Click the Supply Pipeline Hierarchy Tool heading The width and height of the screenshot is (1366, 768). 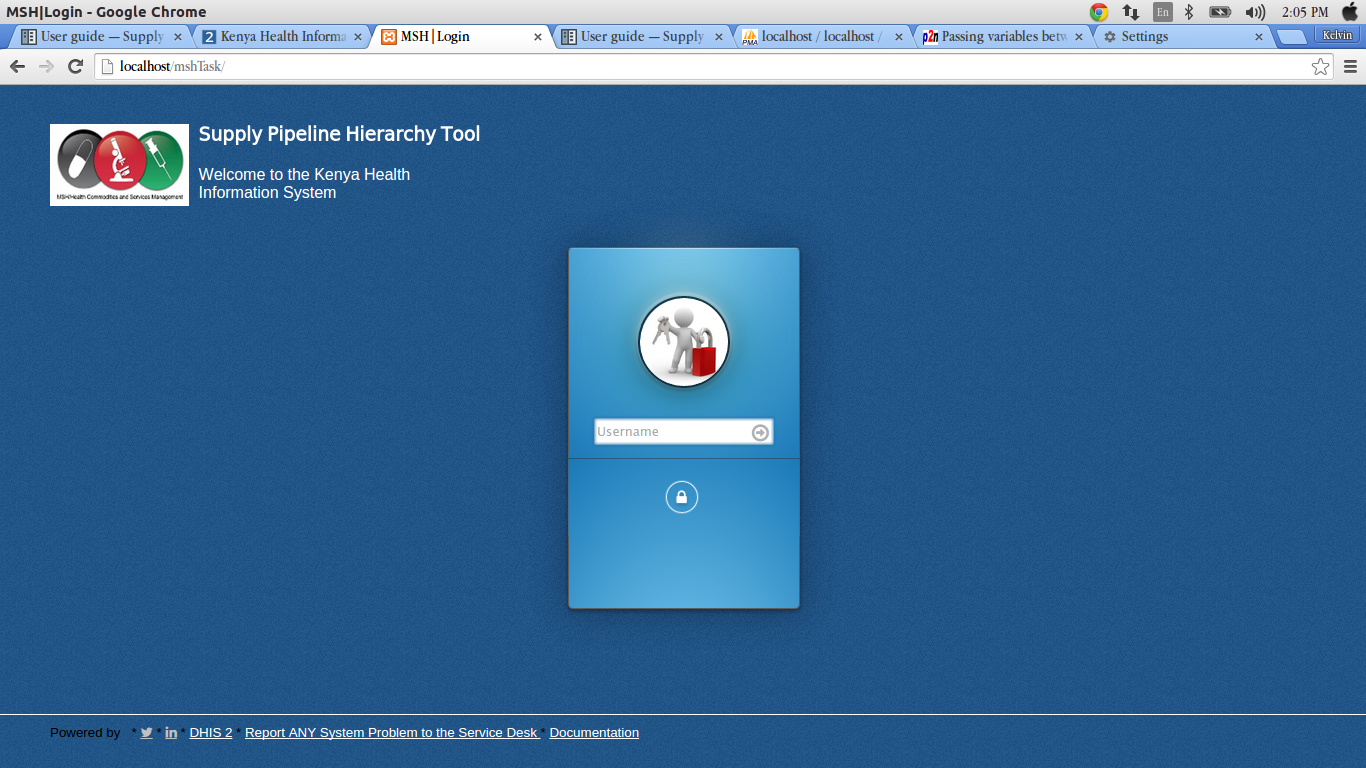click(339, 134)
